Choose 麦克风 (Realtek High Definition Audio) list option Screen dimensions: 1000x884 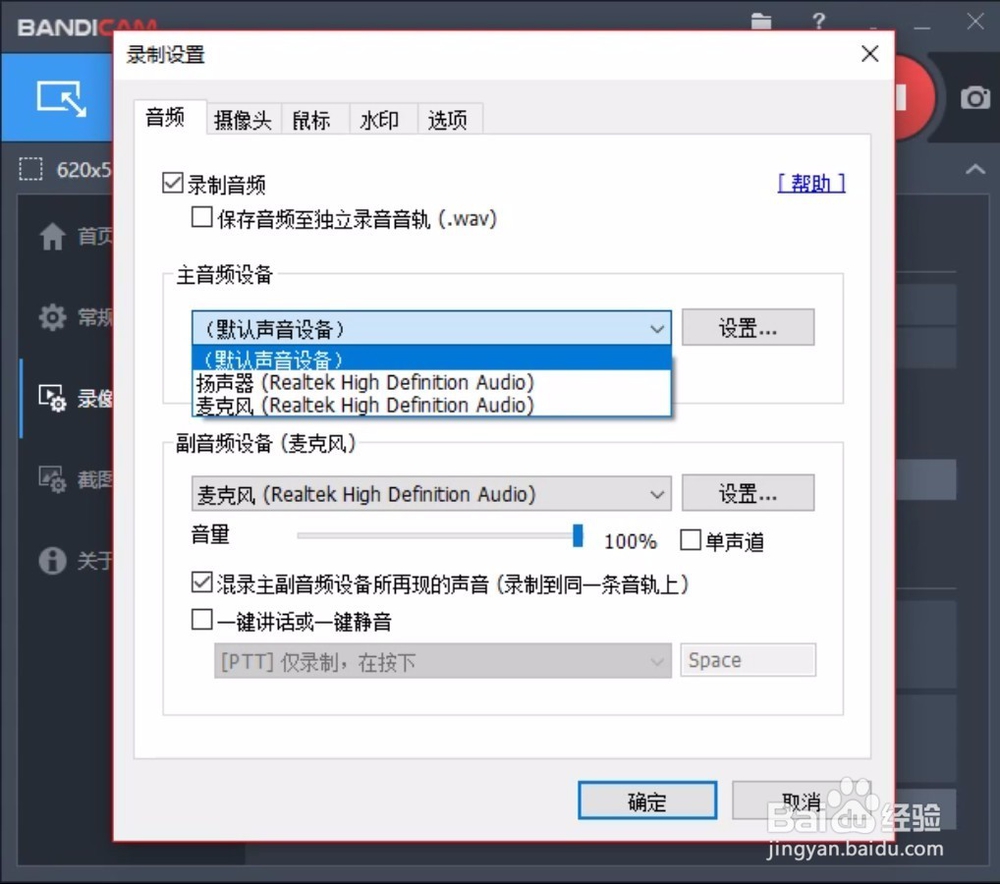pos(431,405)
